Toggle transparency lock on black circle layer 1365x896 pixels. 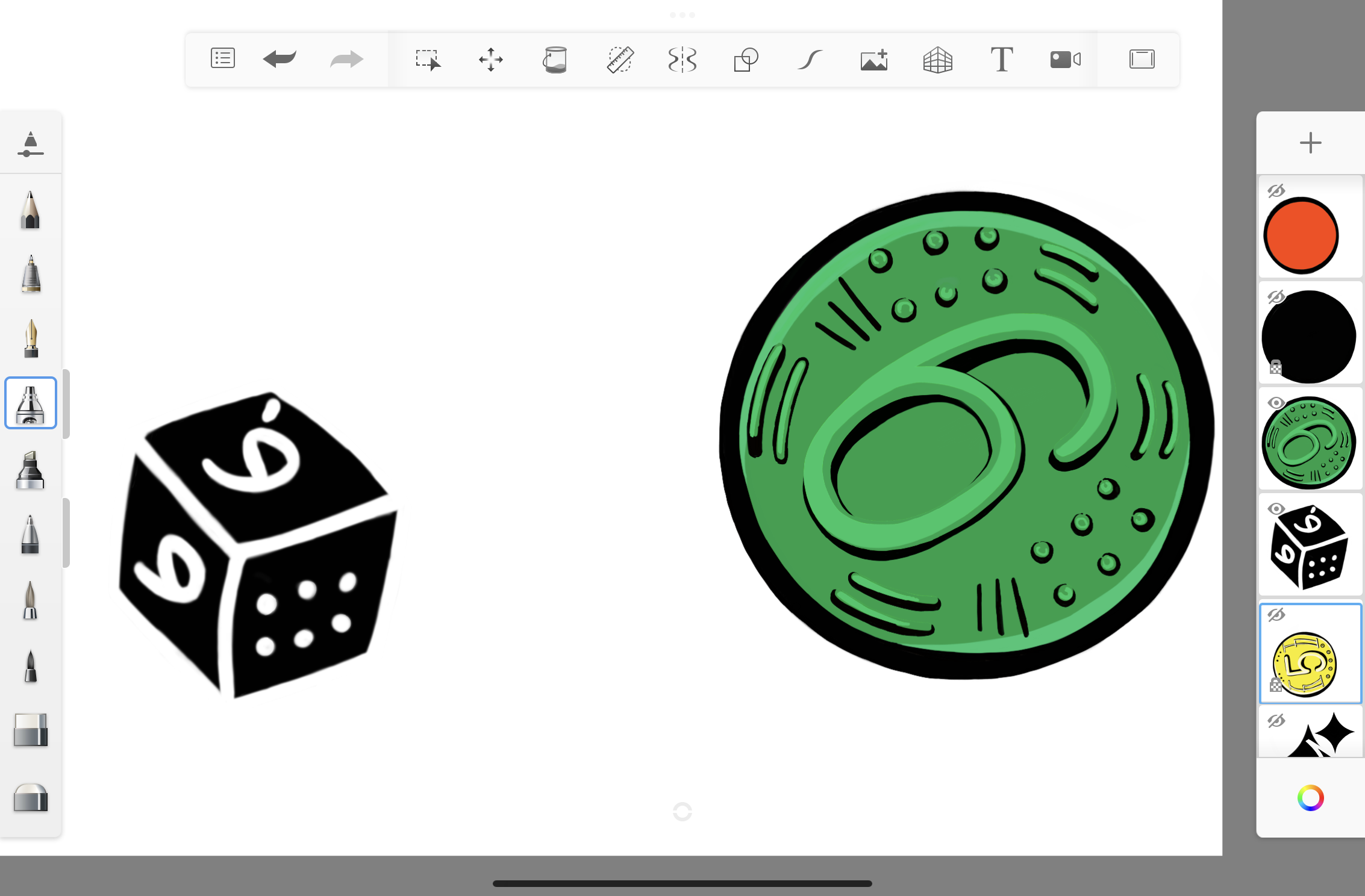pos(1275,367)
